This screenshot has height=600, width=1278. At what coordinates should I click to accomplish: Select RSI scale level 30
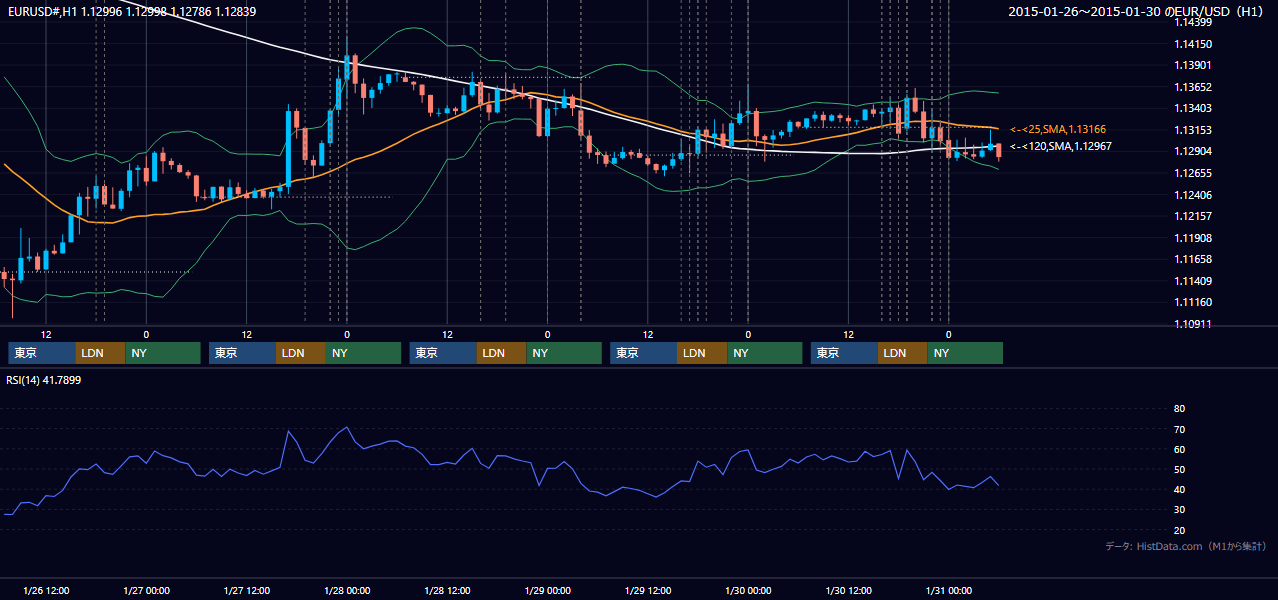tap(1179, 510)
